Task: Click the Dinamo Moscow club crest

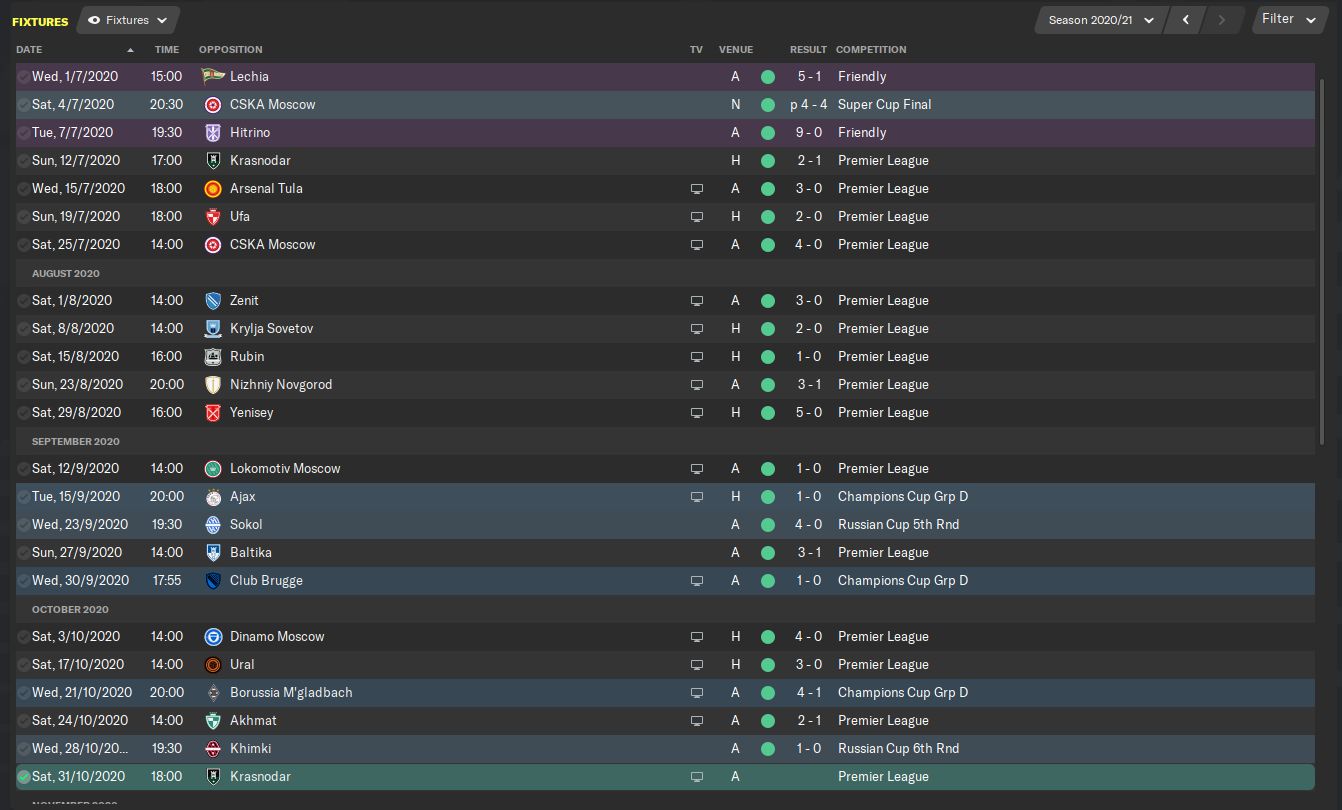Action: click(x=212, y=636)
